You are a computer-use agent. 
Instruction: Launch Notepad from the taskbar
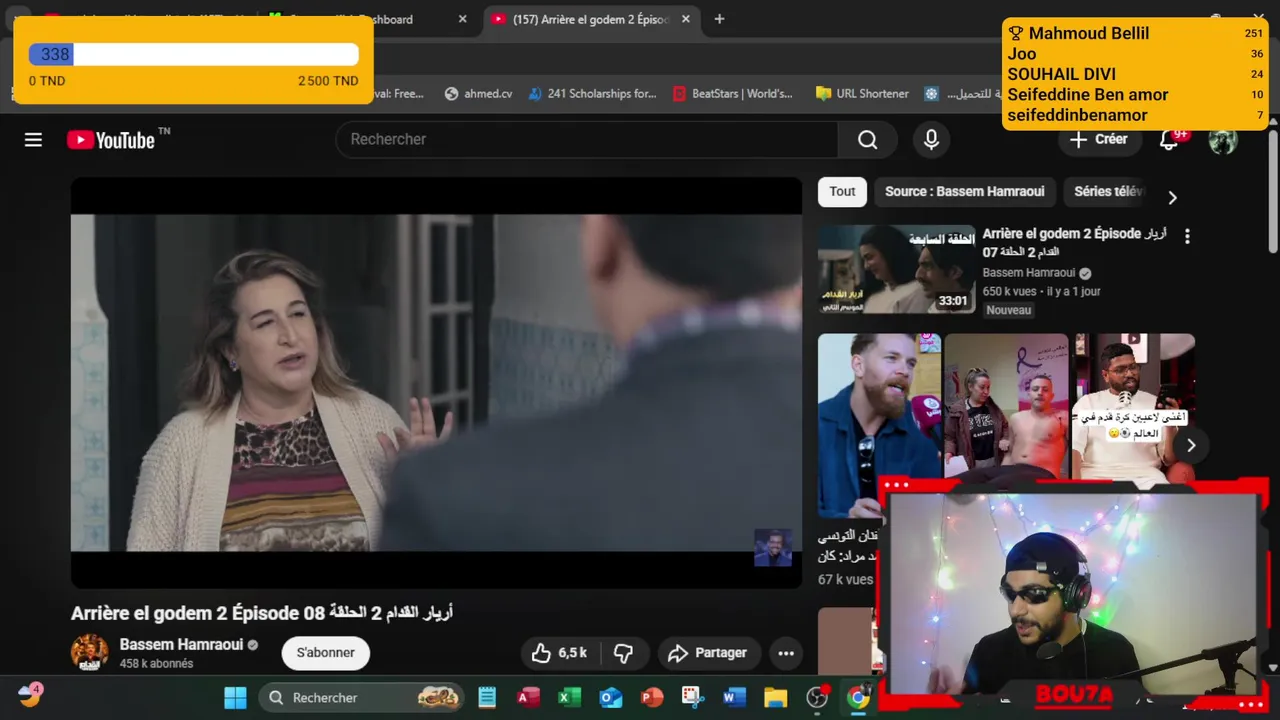click(x=487, y=697)
